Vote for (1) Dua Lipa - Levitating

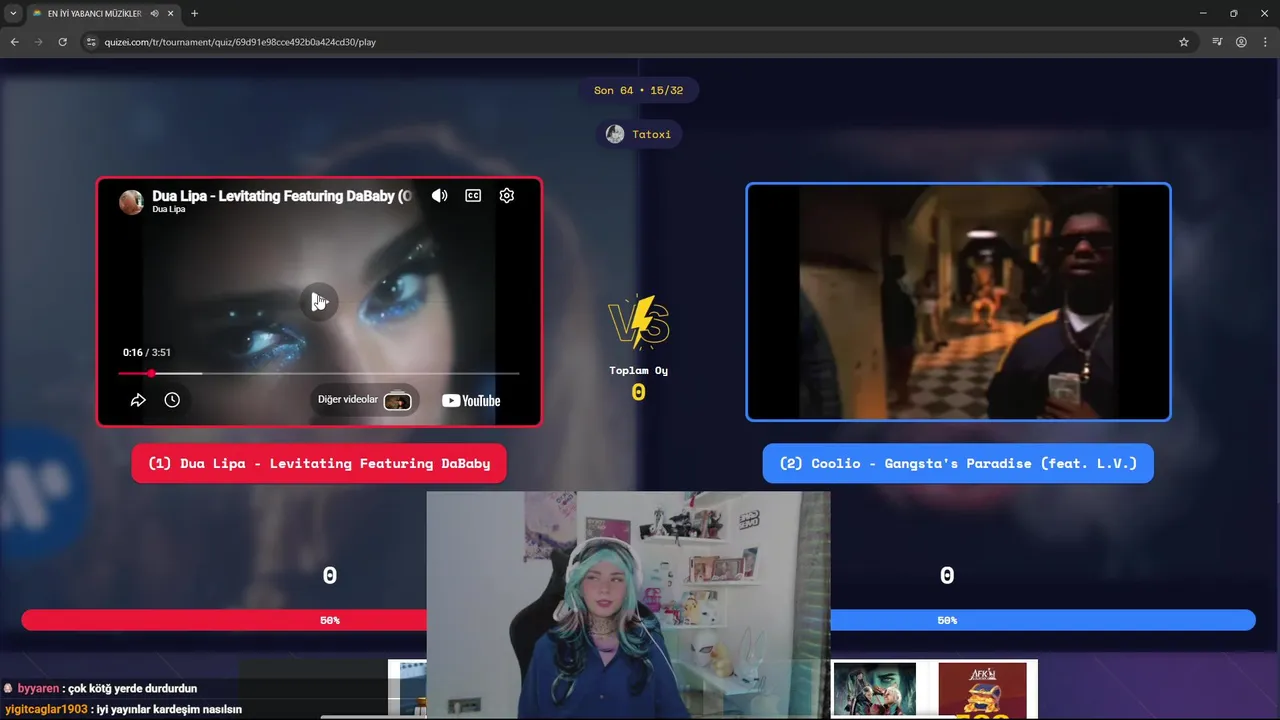pyautogui.click(x=319, y=464)
